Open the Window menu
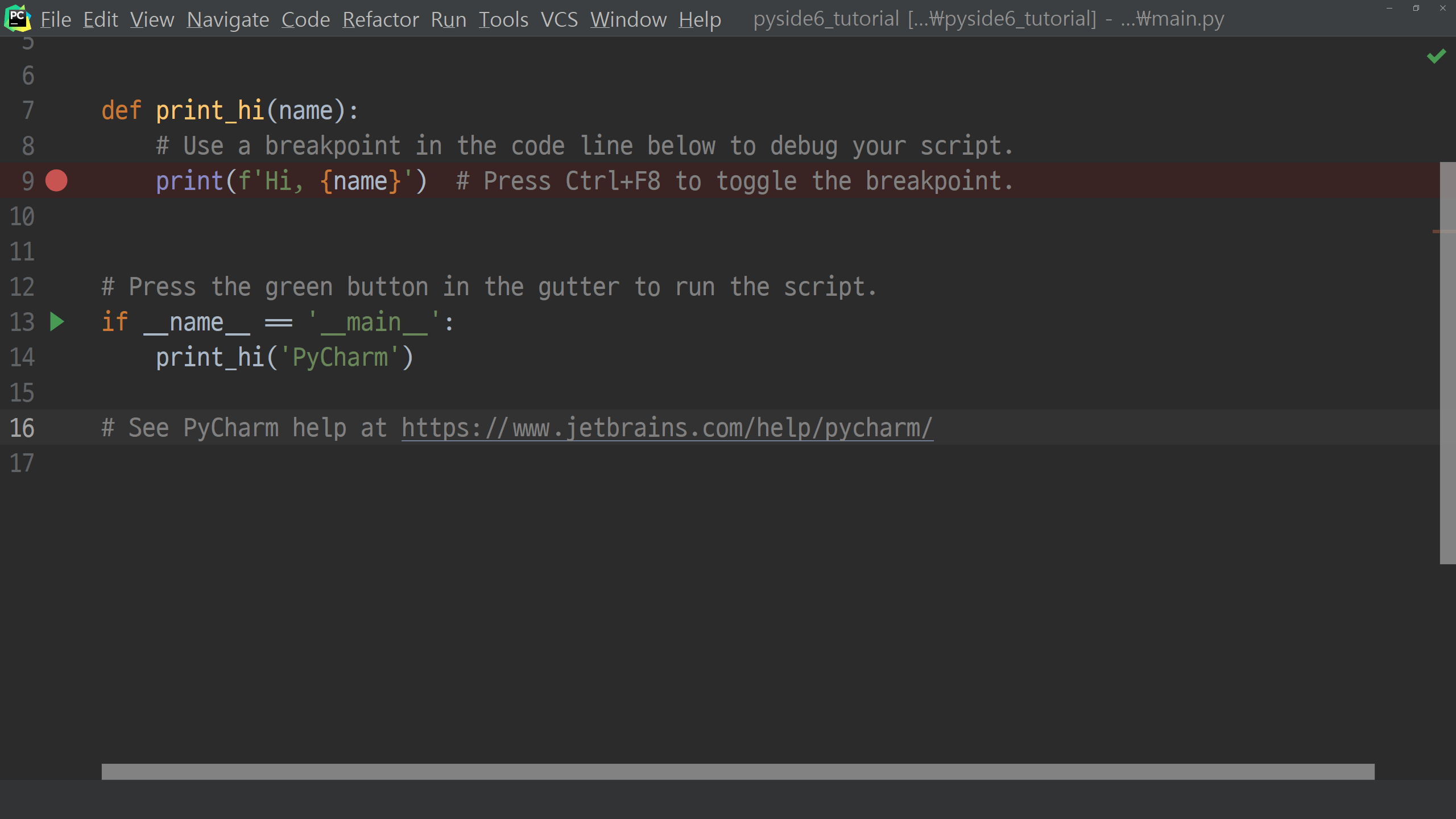 628,20
